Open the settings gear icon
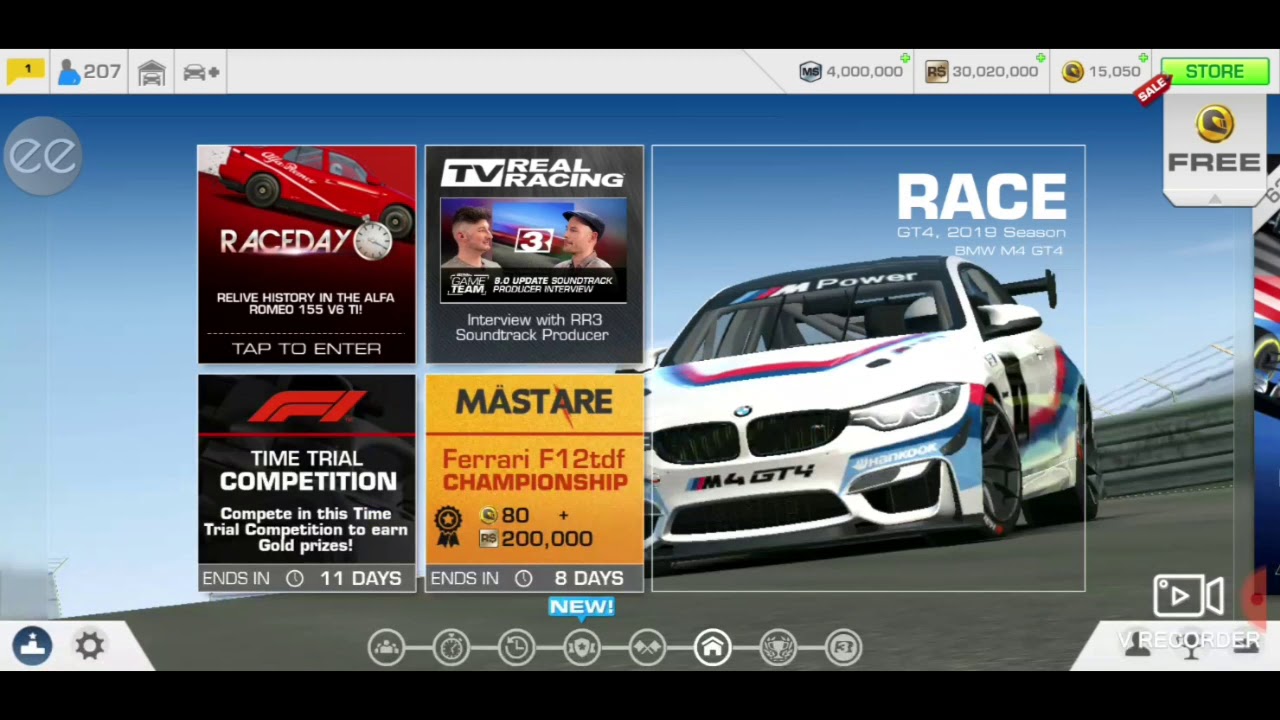The height and width of the screenshot is (720, 1280). point(90,645)
